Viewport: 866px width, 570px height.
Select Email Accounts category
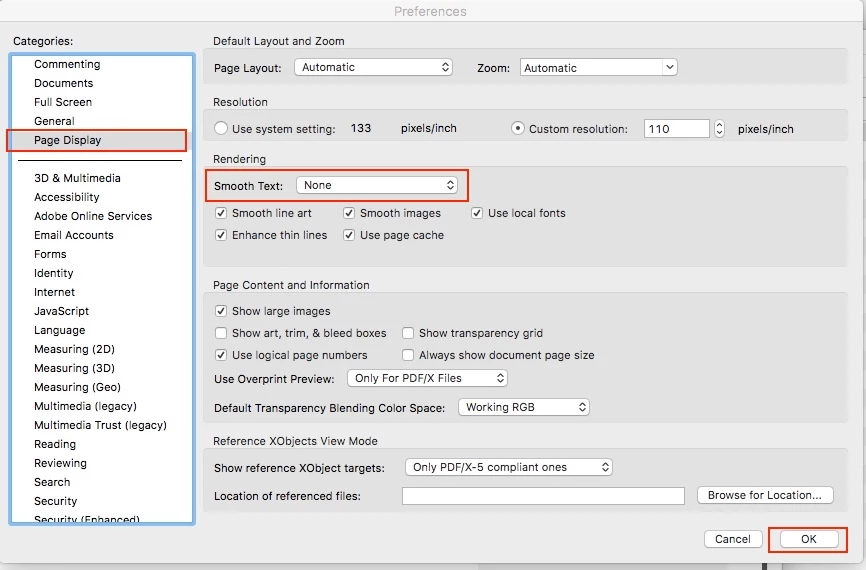tap(73, 235)
